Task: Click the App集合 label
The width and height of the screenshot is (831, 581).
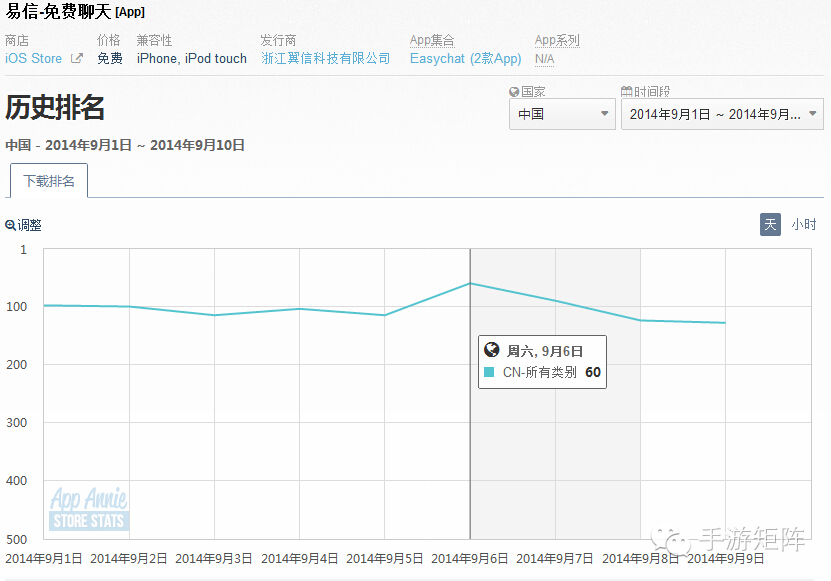Action: (x=432, y=40)
